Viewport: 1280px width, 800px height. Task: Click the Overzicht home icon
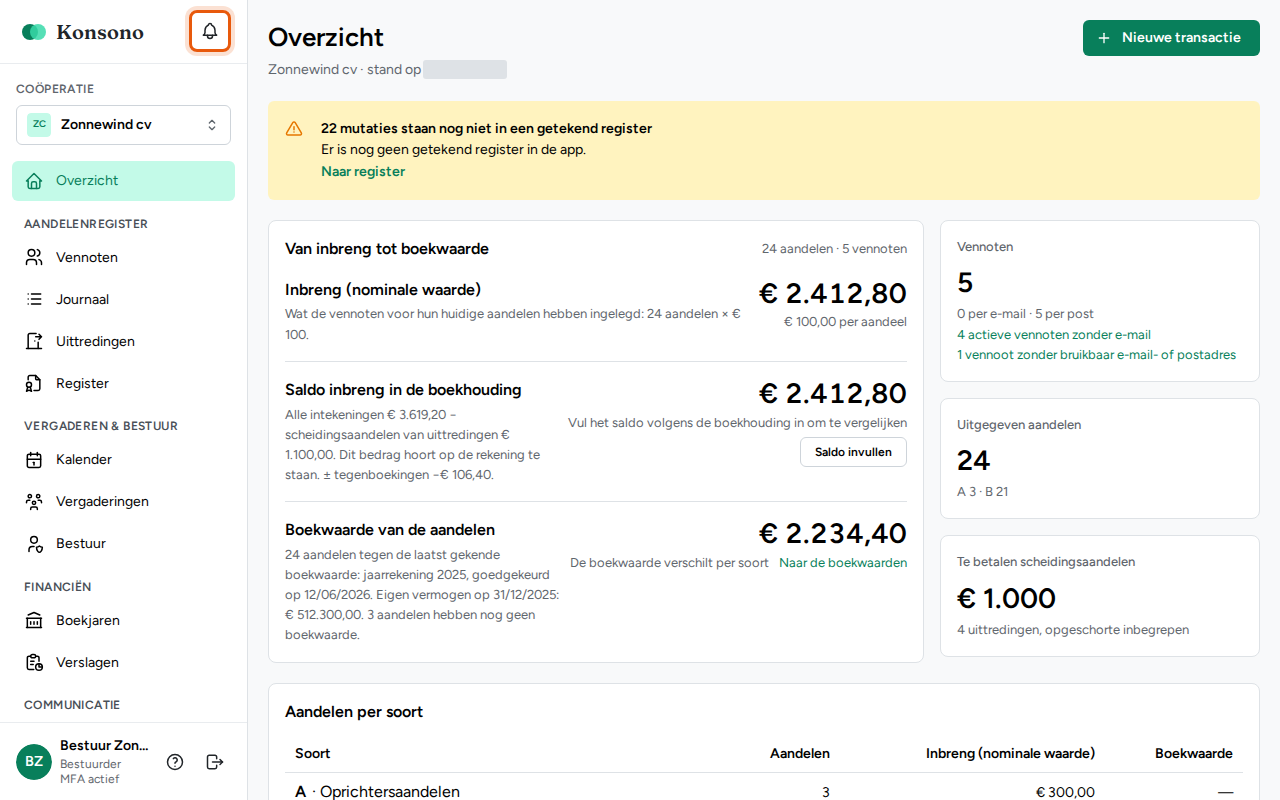click(34, 181)
